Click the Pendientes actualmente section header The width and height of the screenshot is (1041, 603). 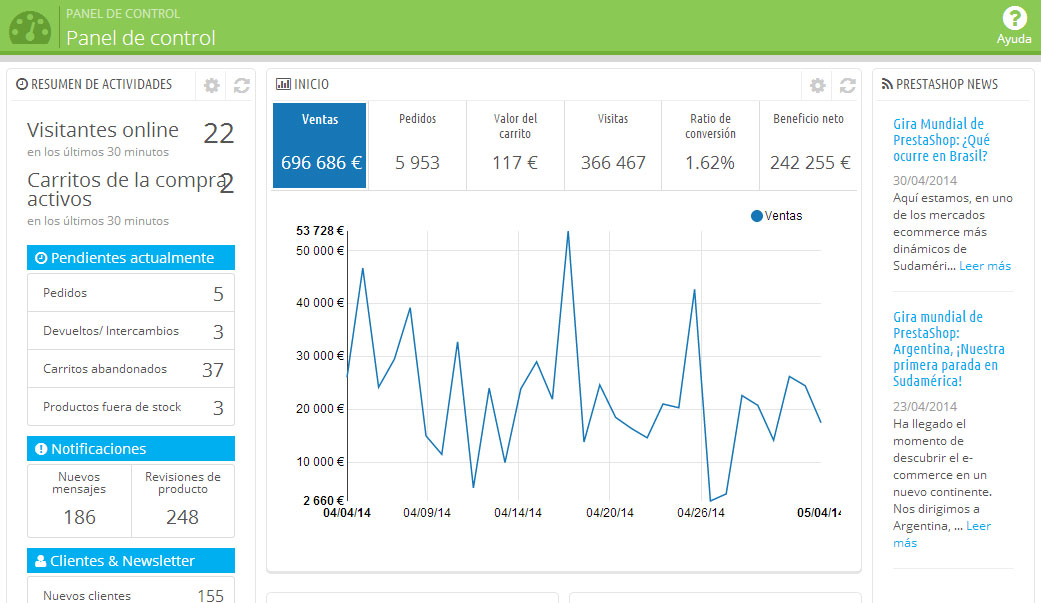click(131, 258)
